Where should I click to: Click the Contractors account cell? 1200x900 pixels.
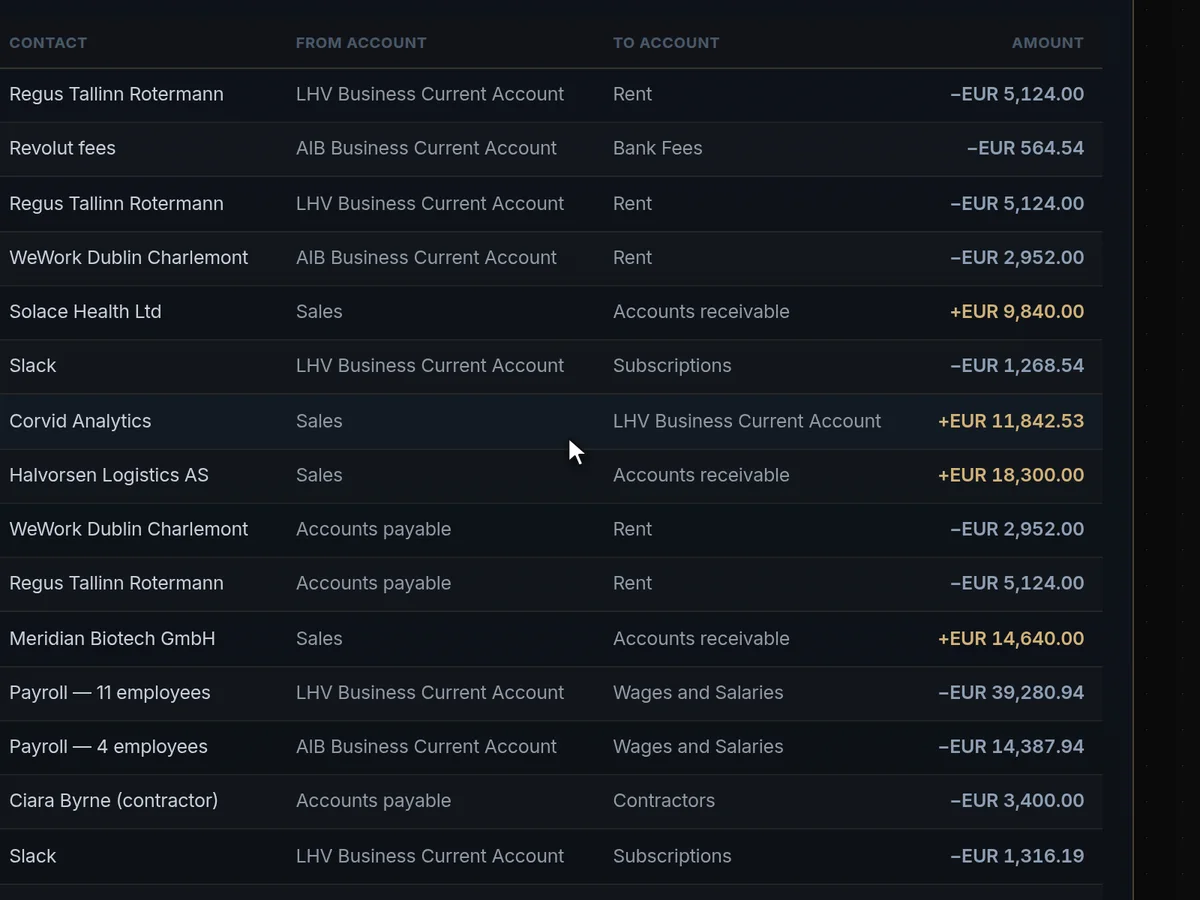tap(664, 800)
